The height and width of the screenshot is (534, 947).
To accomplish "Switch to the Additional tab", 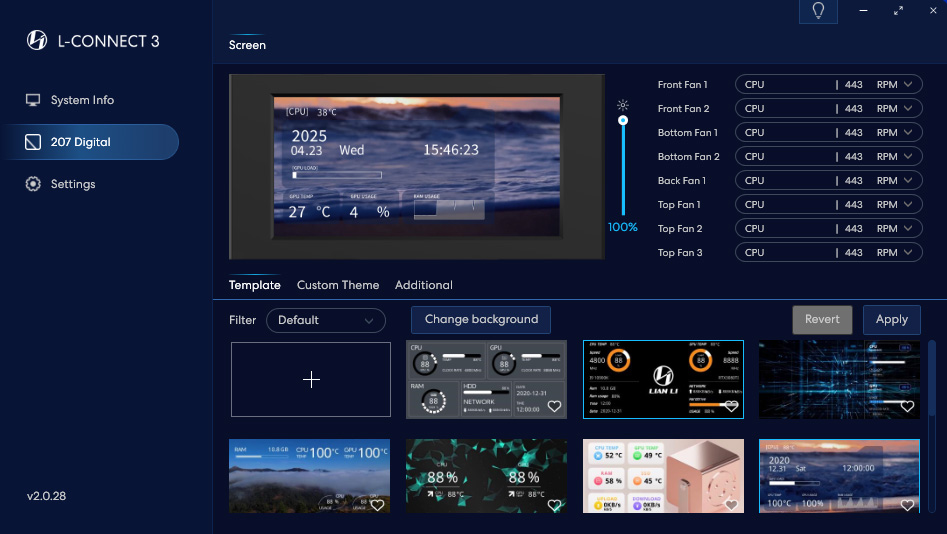I will click(x=424, y=285).
